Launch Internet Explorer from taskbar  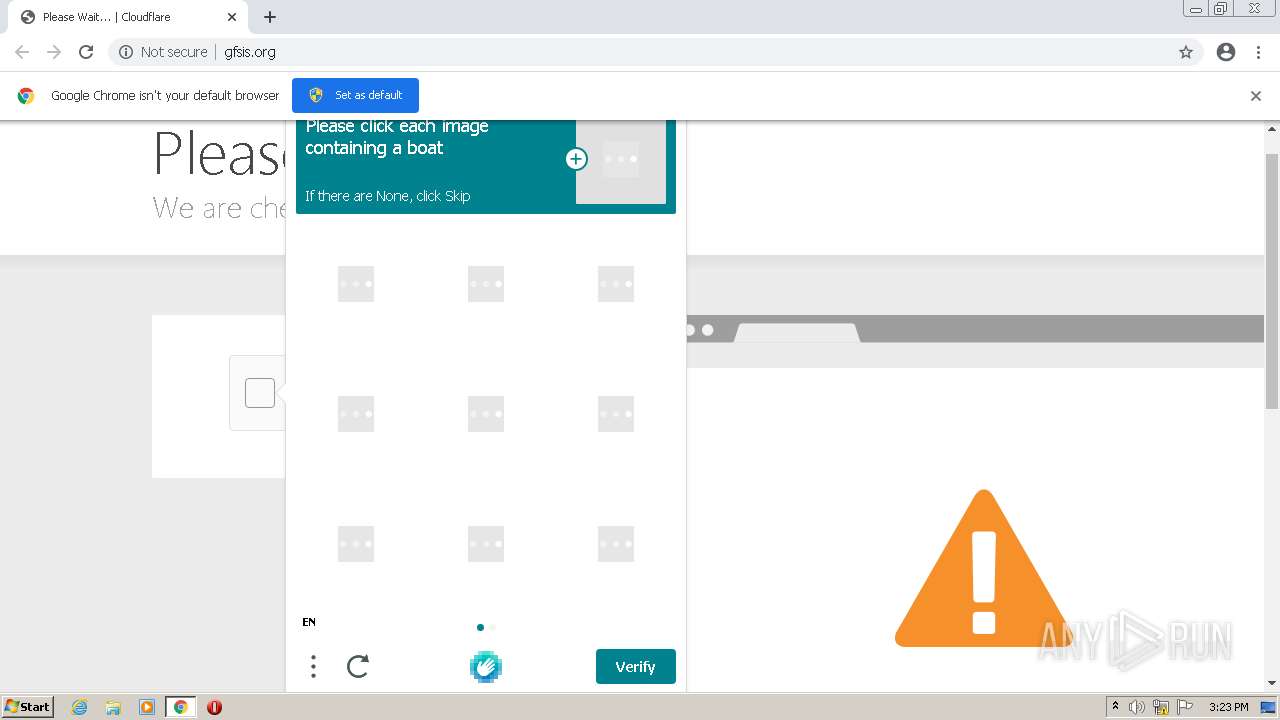80,707
